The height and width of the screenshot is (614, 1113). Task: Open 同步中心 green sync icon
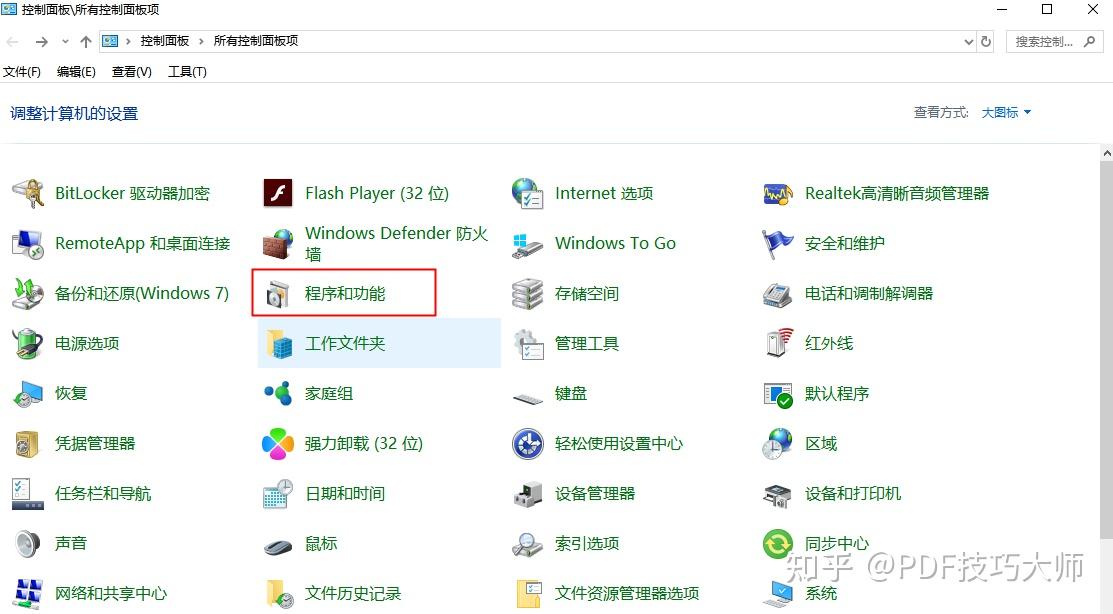778,544
